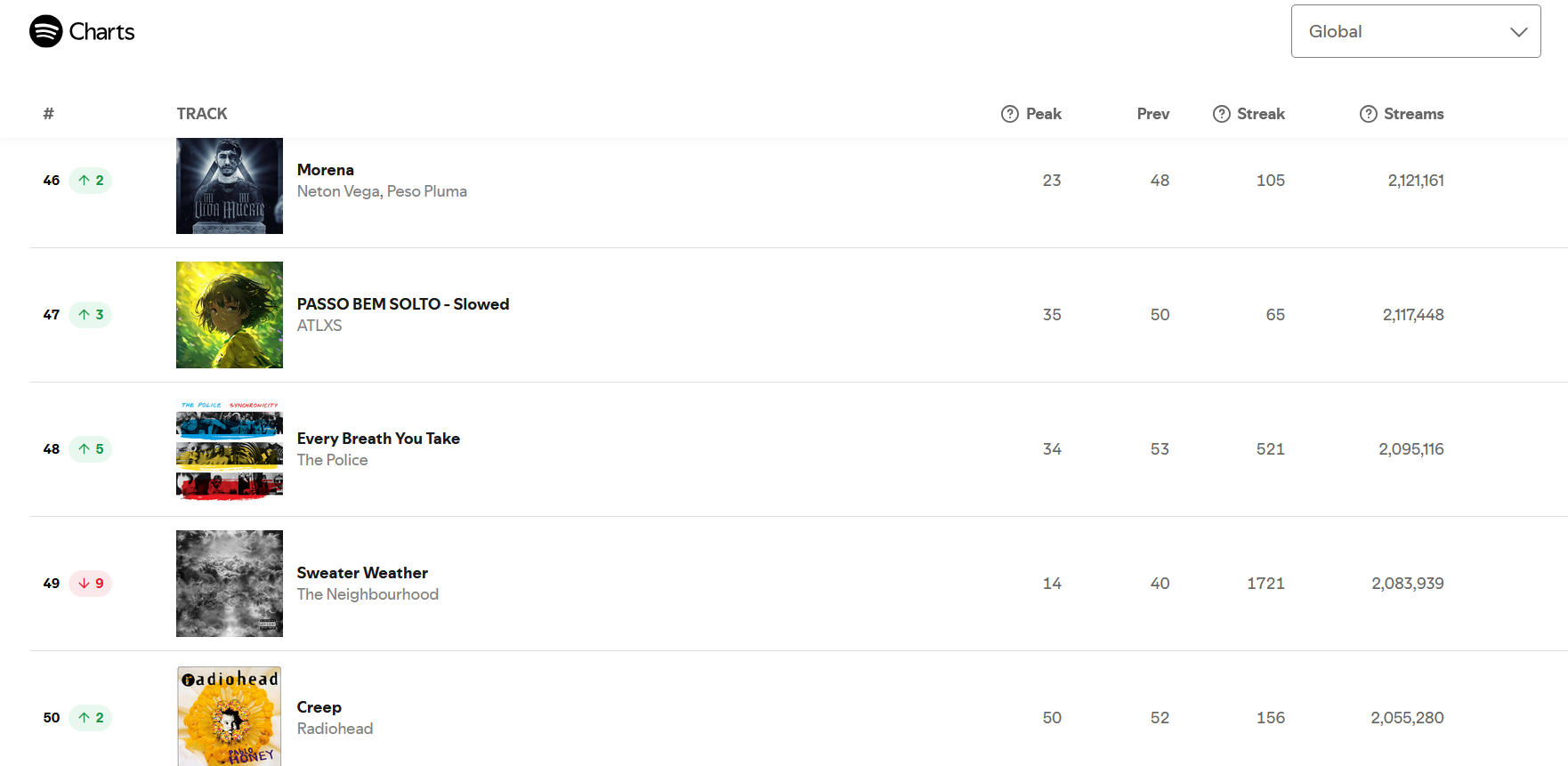
Task: Click the Spotify logo icon
Action: pos(46,31)
